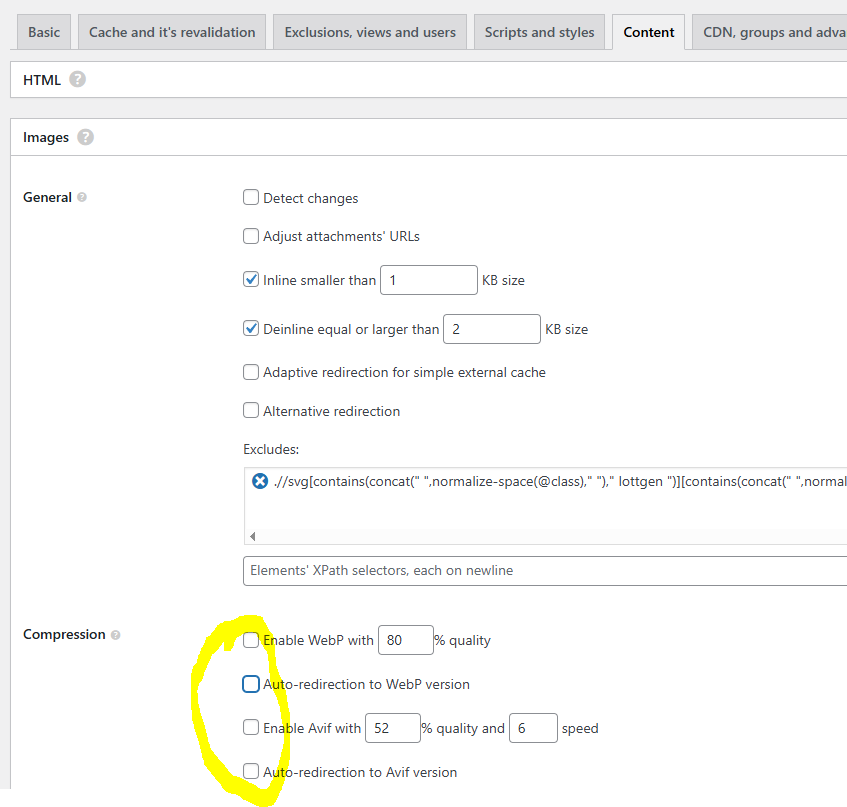847x807 pixels.
Task: Click the help icon next to HTML
Action: click(x=77, y=80)
